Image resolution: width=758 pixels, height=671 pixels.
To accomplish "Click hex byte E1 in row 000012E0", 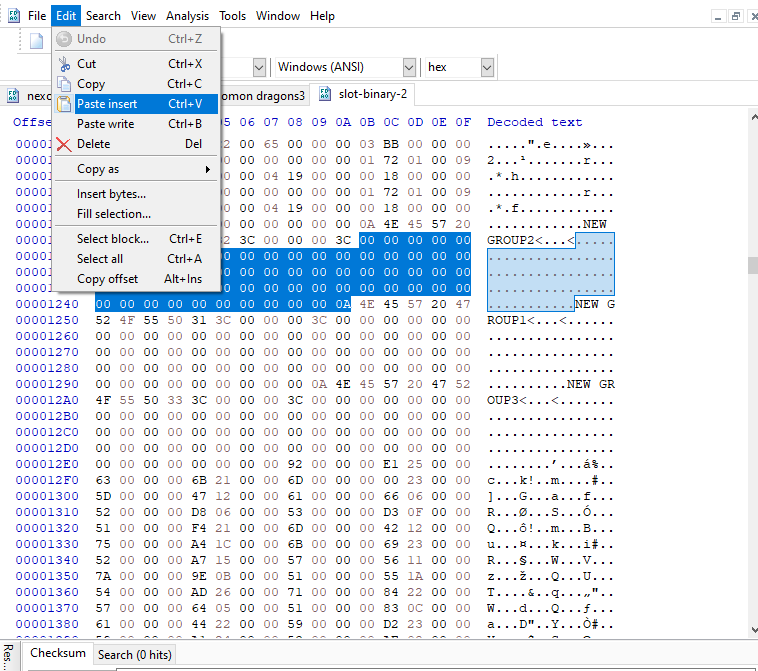I will click(391, 464).
